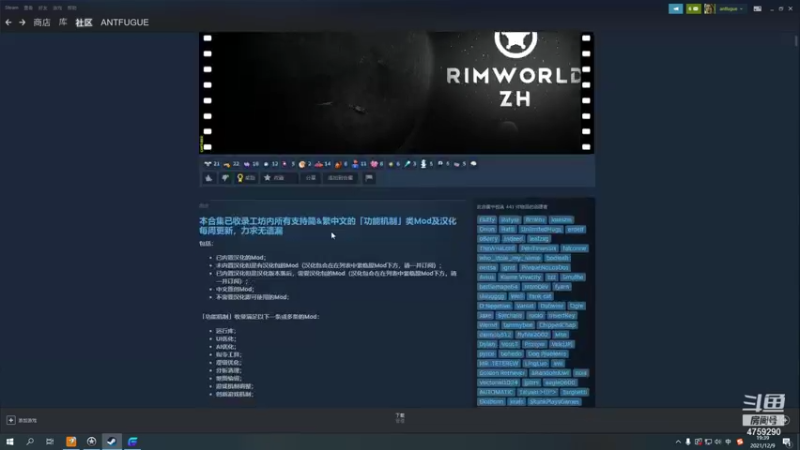The height and width of the screenshot is (450, 800).
Task: Open the Fluffy author tag
Action: (x=487, y=220)
